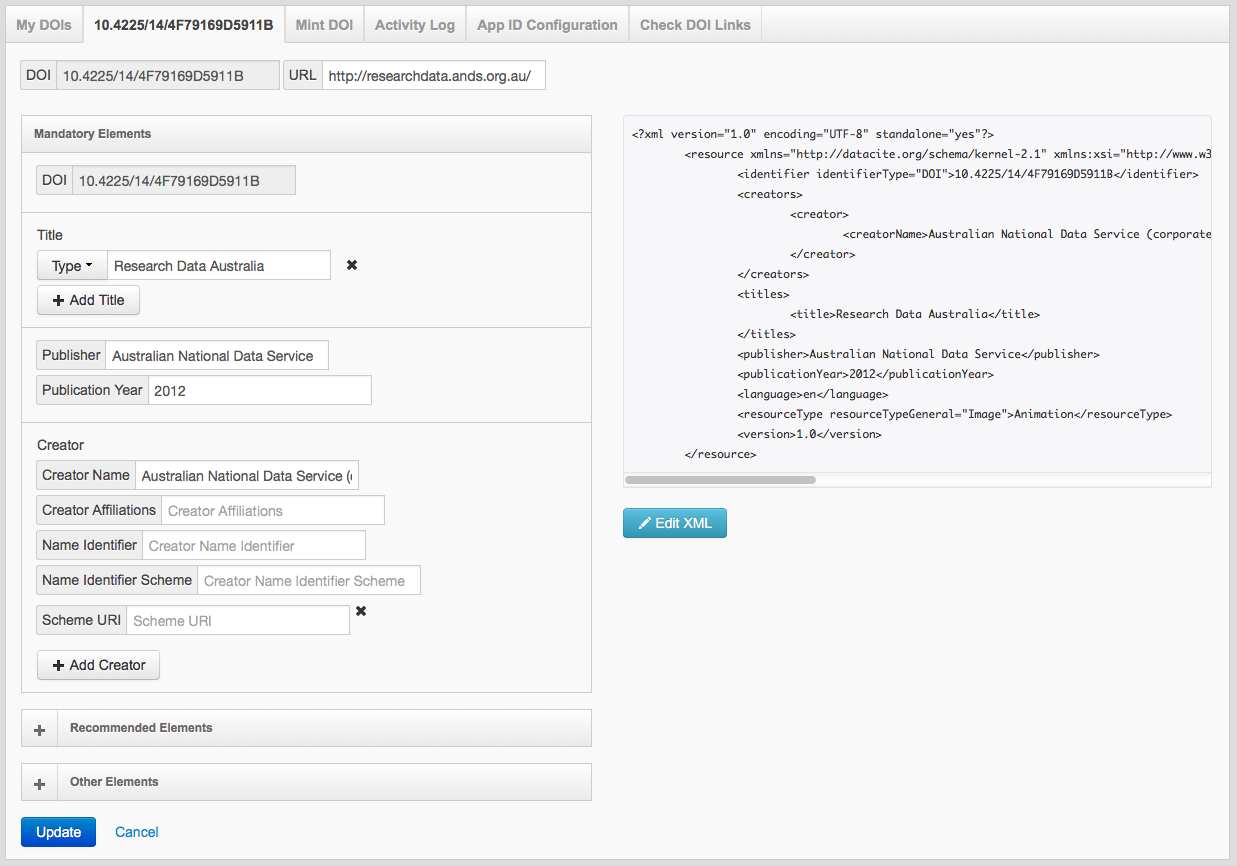Remove the creator entry with X icon

tap(361, 611)
